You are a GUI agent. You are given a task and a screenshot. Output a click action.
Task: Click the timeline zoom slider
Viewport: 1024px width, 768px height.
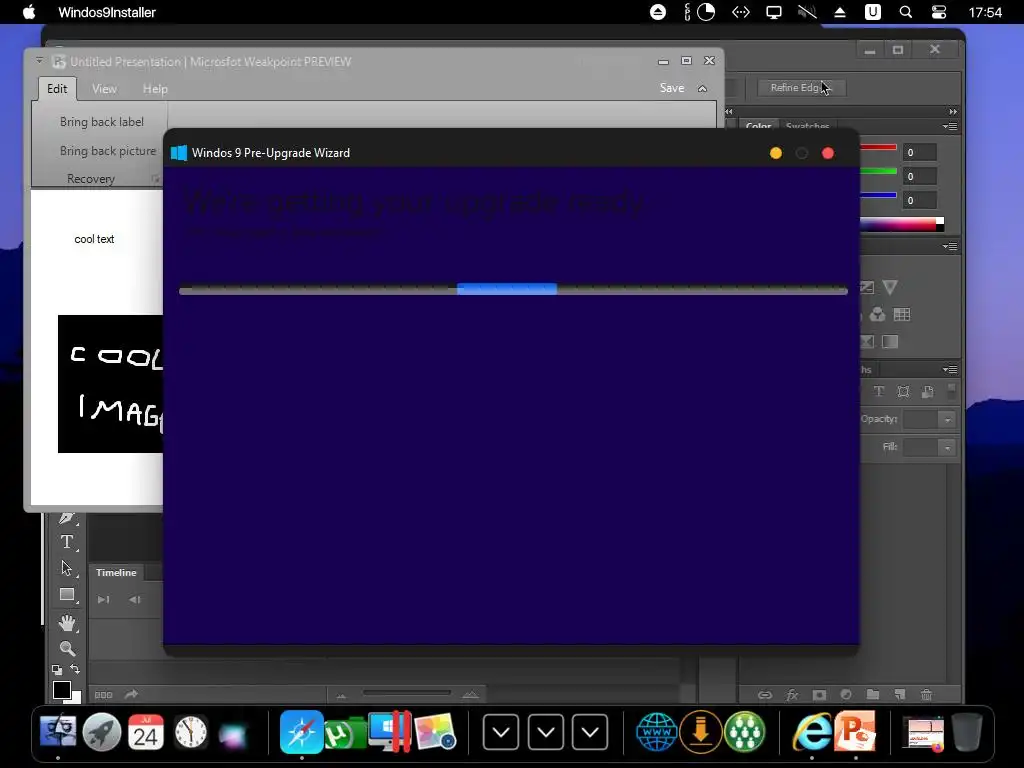point(407,693)
